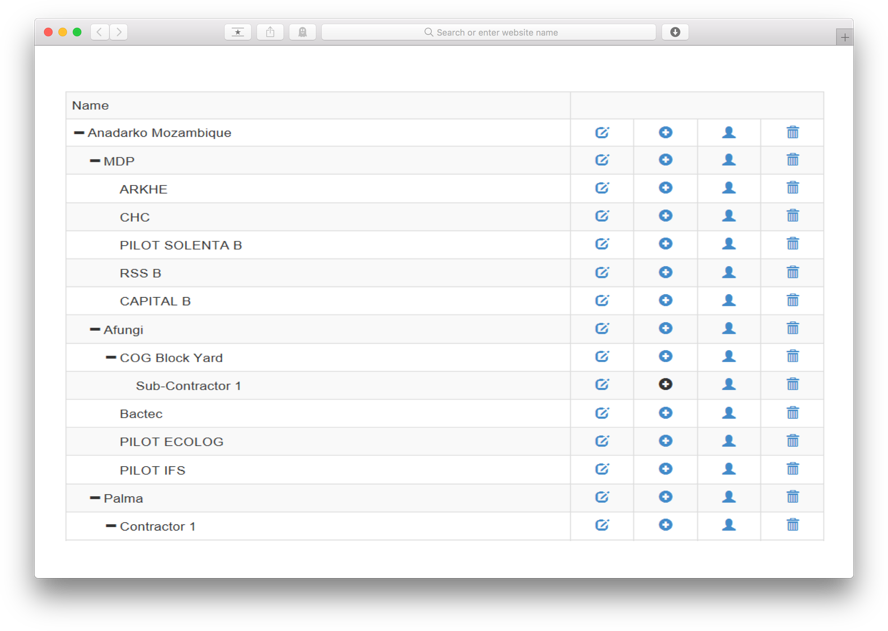Collapse the COG Block Yard node
This screenshot has width=888, height=631.
pyautogui.click(x=111, y=358)
